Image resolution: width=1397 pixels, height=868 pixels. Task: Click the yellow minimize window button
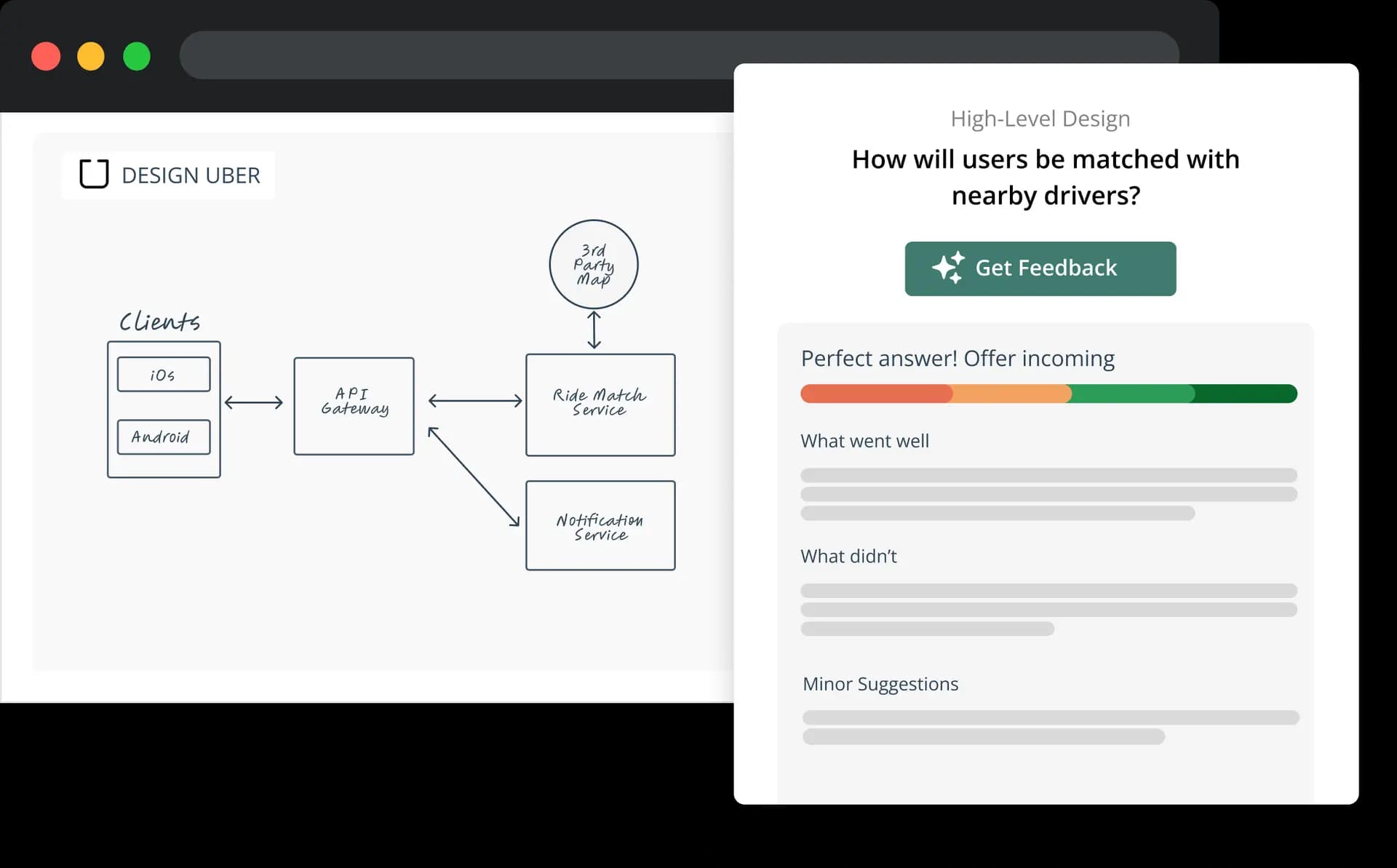91,56
